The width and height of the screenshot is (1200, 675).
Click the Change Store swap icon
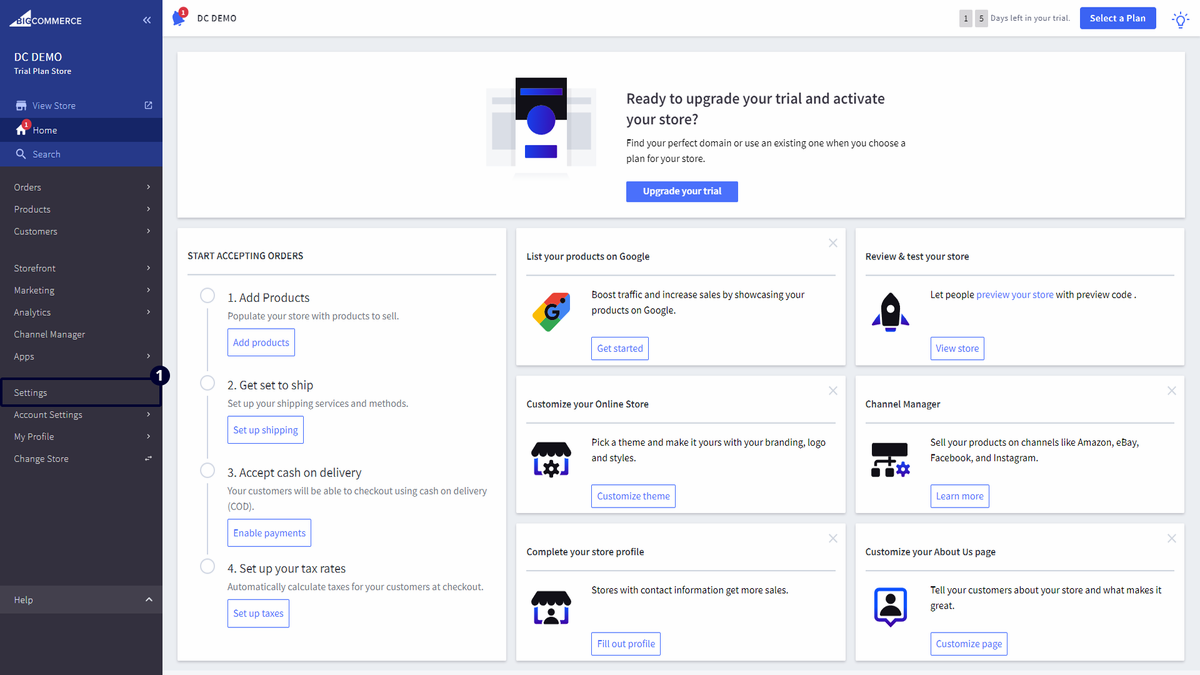point(148,459)
